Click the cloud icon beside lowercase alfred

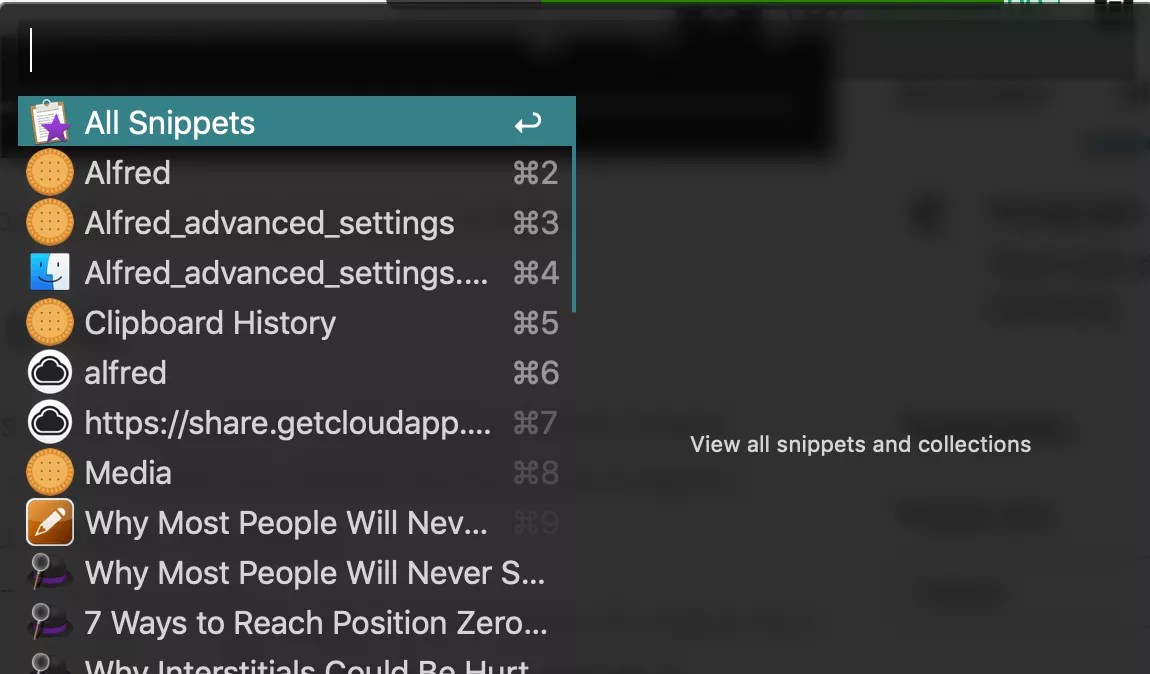50,373
